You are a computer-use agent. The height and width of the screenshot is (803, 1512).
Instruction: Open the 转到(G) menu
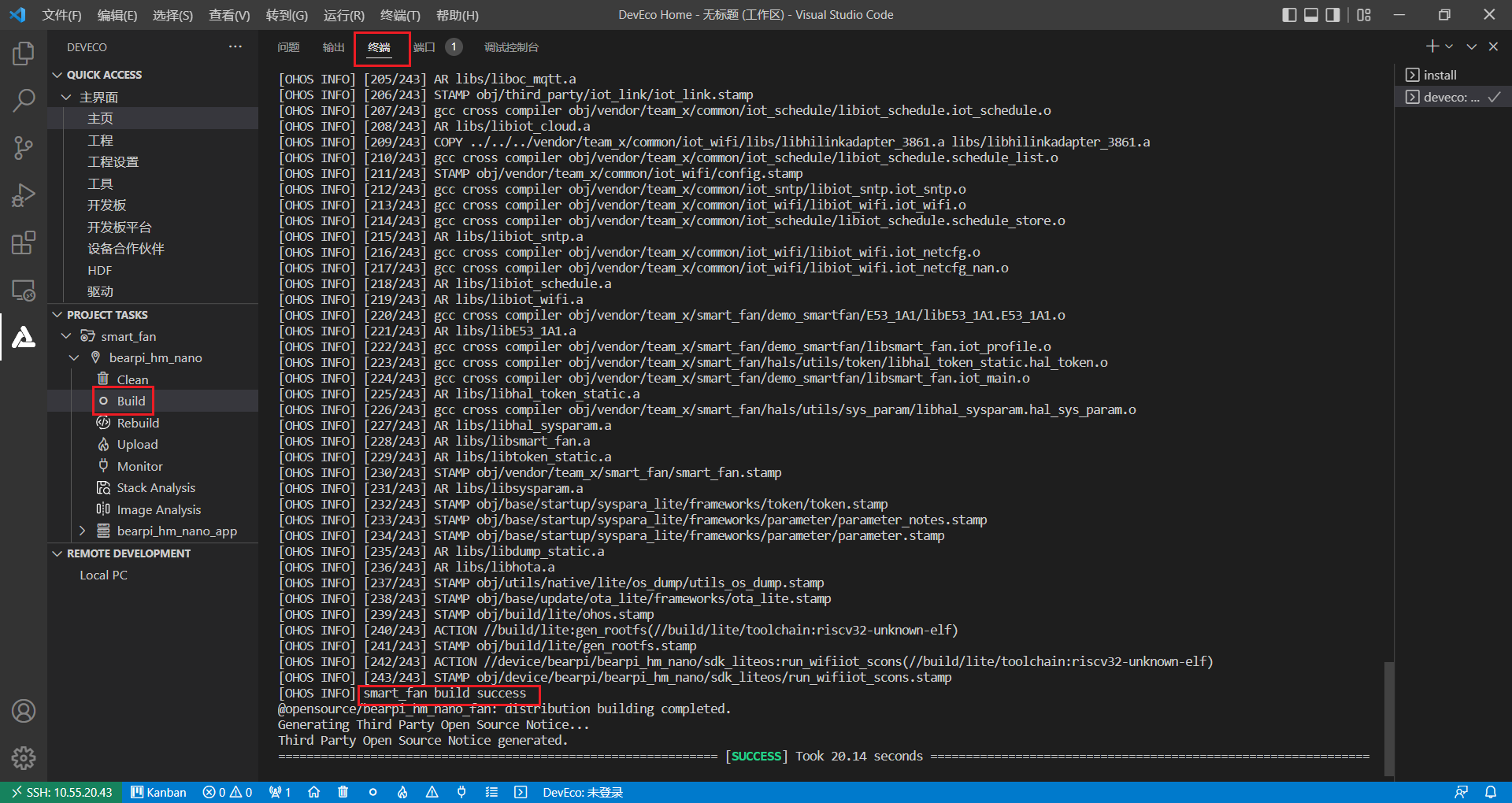tap(287, 15)
